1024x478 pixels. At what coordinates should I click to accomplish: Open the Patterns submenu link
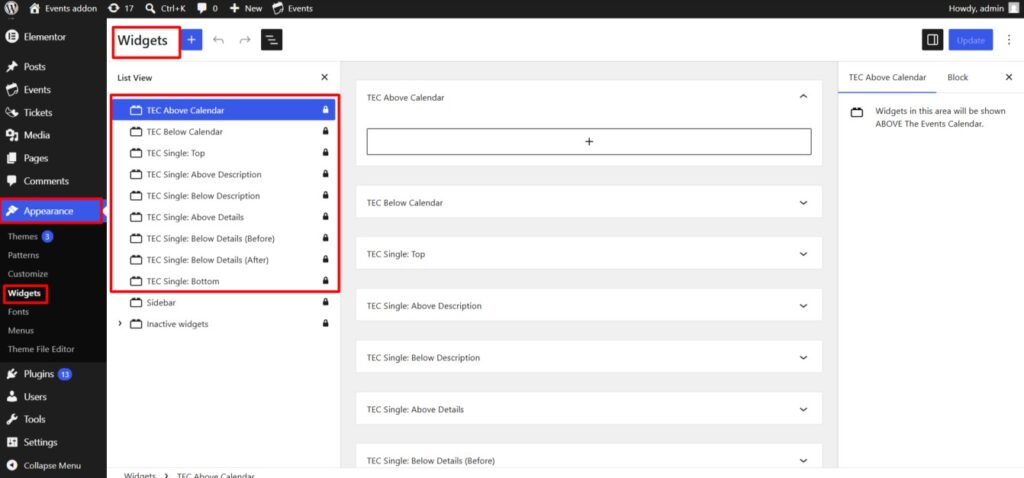coord(24,255)
